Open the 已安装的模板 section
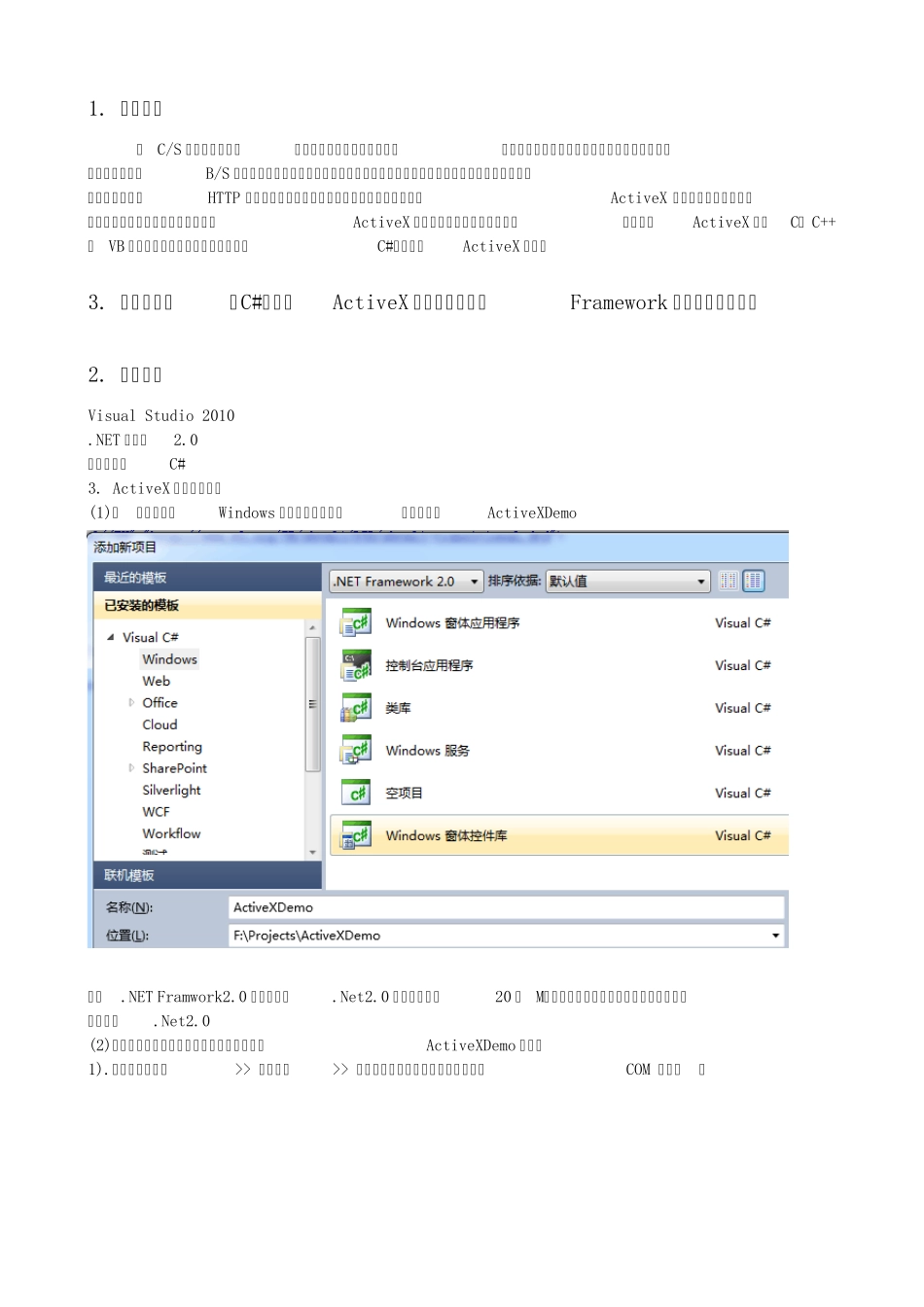The height and width of the screenshot is (1307, 924). (207, 605)
